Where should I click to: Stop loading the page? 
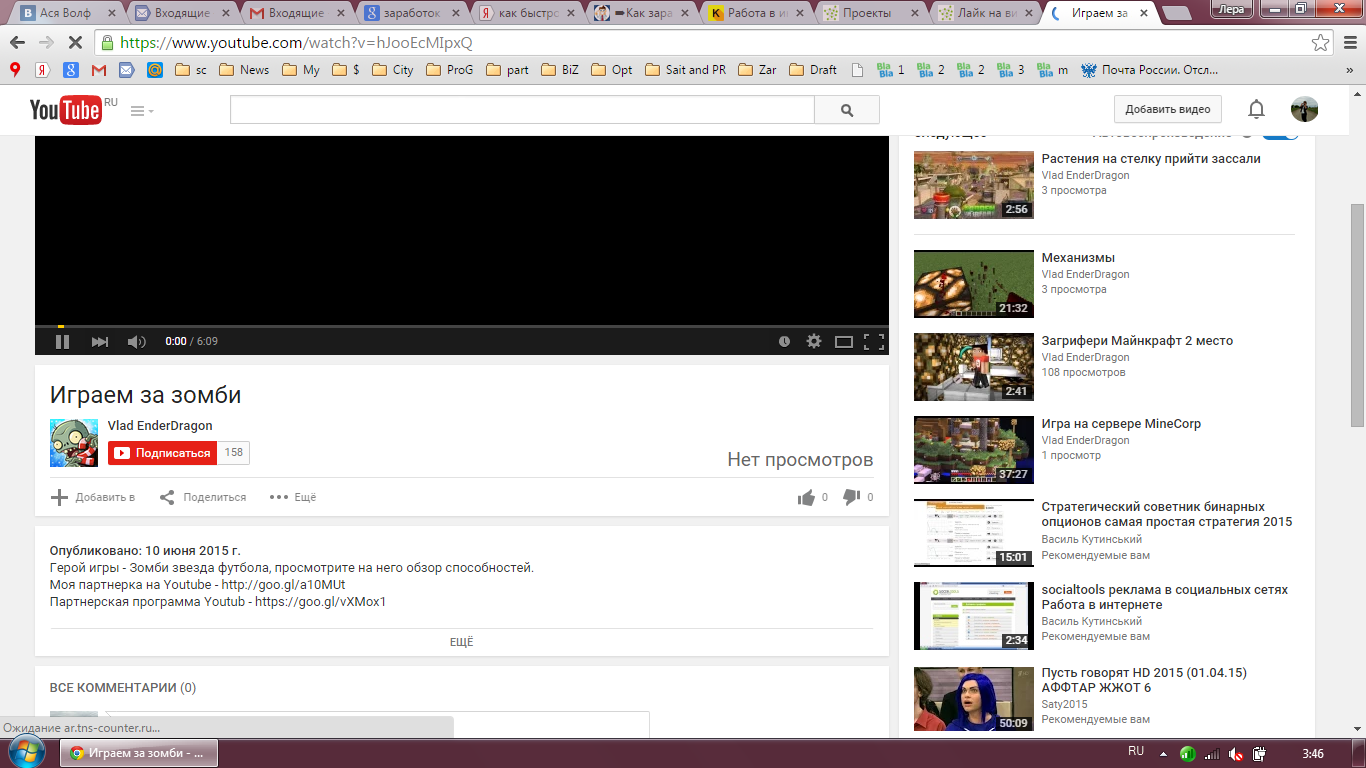pyautogui.click(x=77, y=43)
